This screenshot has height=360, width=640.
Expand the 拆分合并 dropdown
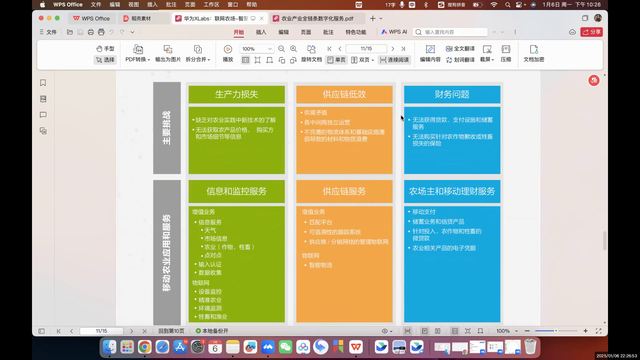point(198,53)
